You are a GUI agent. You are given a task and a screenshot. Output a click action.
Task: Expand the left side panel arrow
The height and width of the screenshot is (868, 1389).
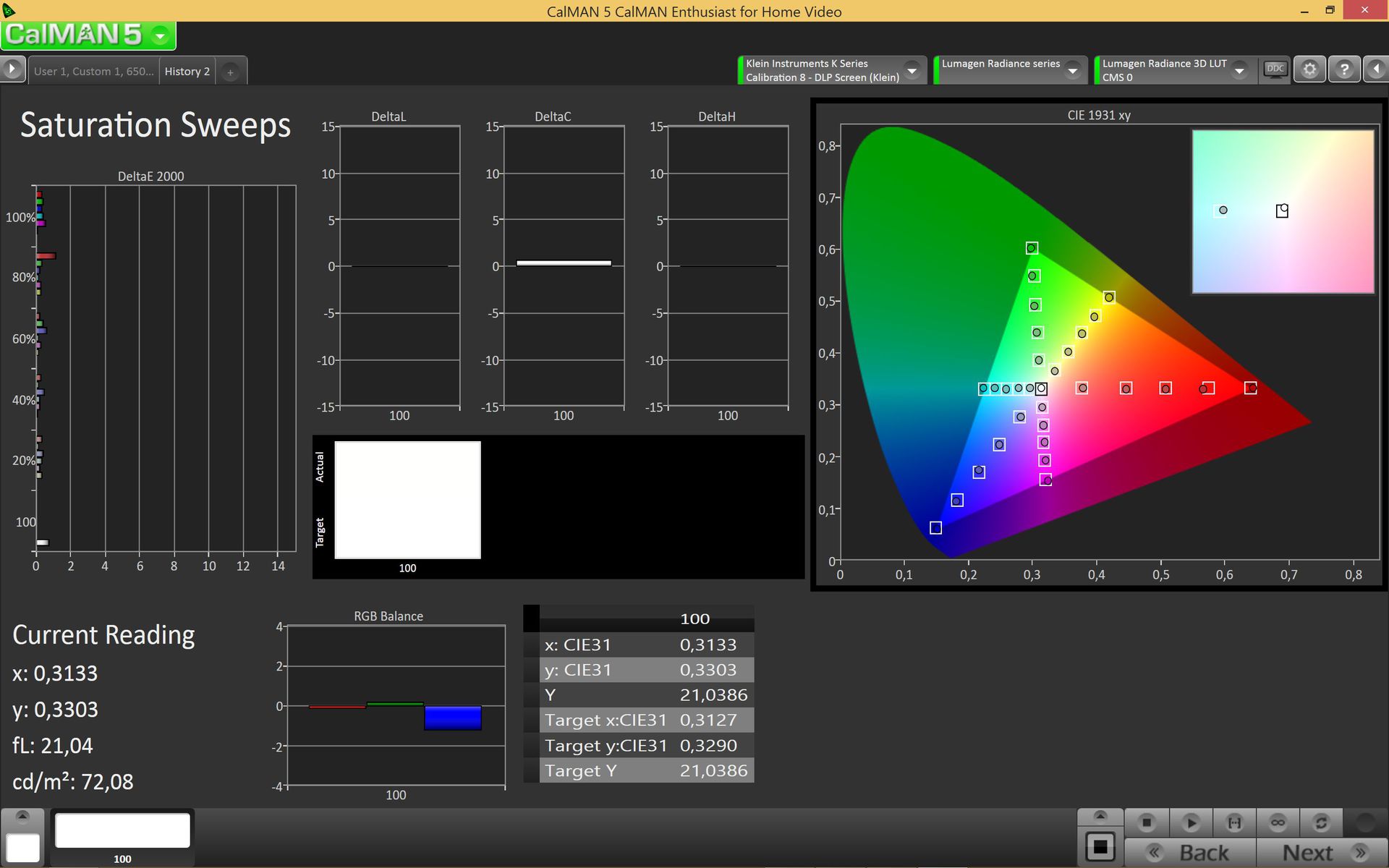point(12,70)
